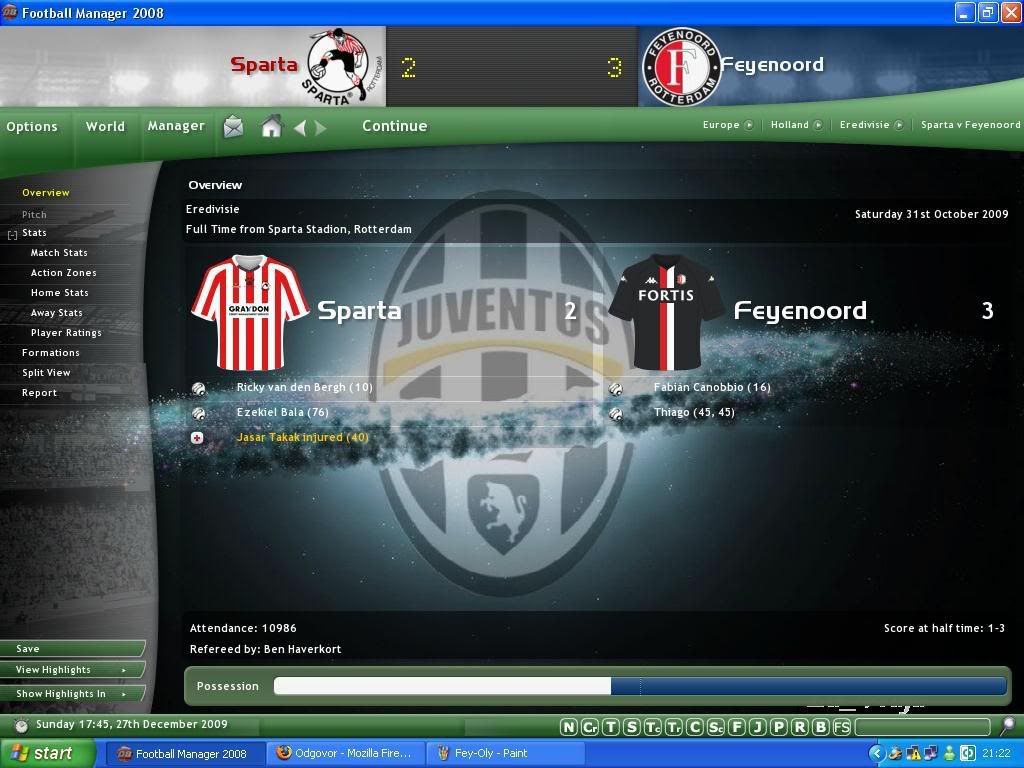The height and width of the screenshot is (768, 1024).
Task: Click Ezekiel Bala (76) scorer name
Action: point(283,413)
